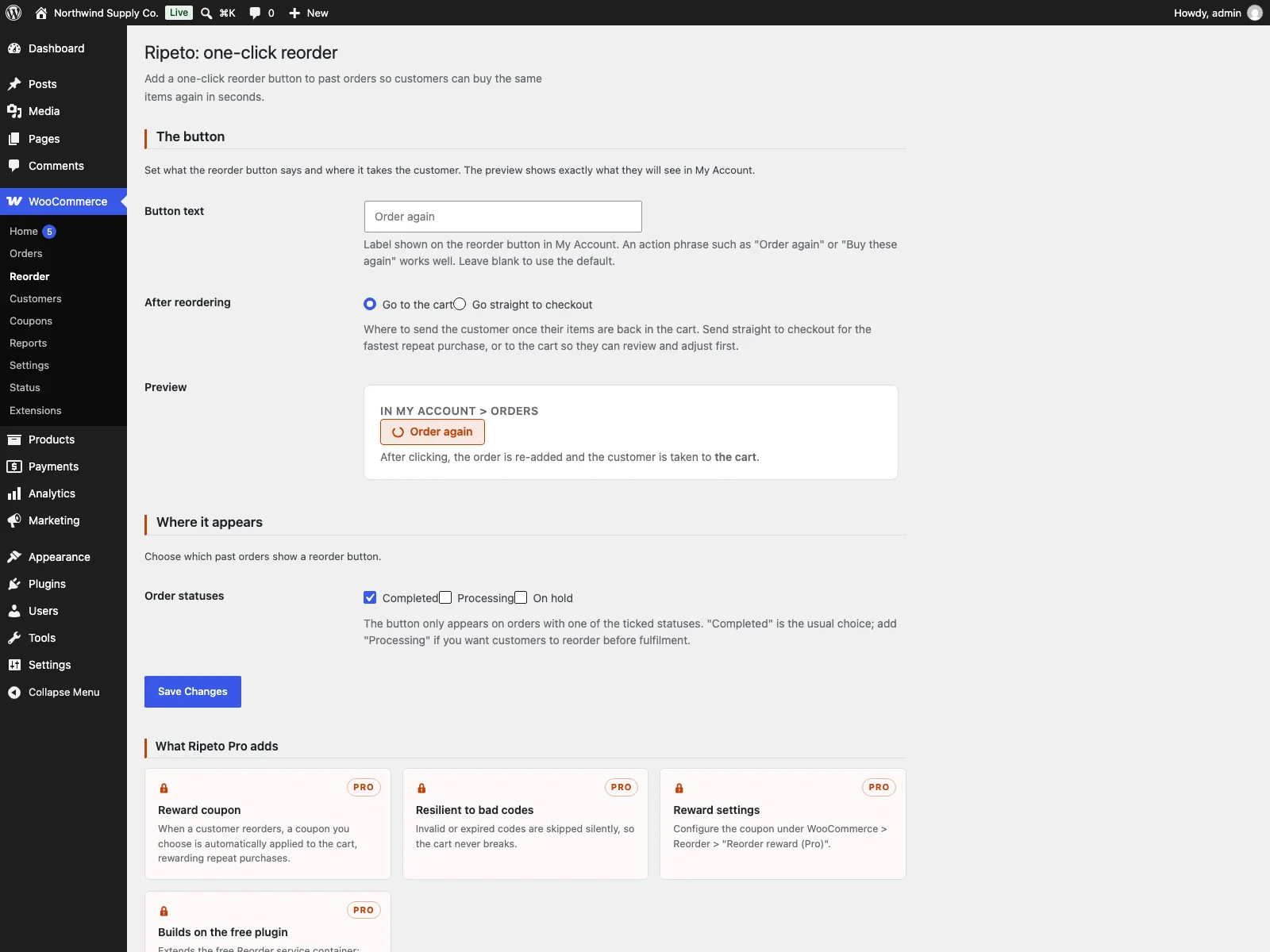1270x952 pixels.
Task: Click the WordPress logo icon
Action: (13, 13)
